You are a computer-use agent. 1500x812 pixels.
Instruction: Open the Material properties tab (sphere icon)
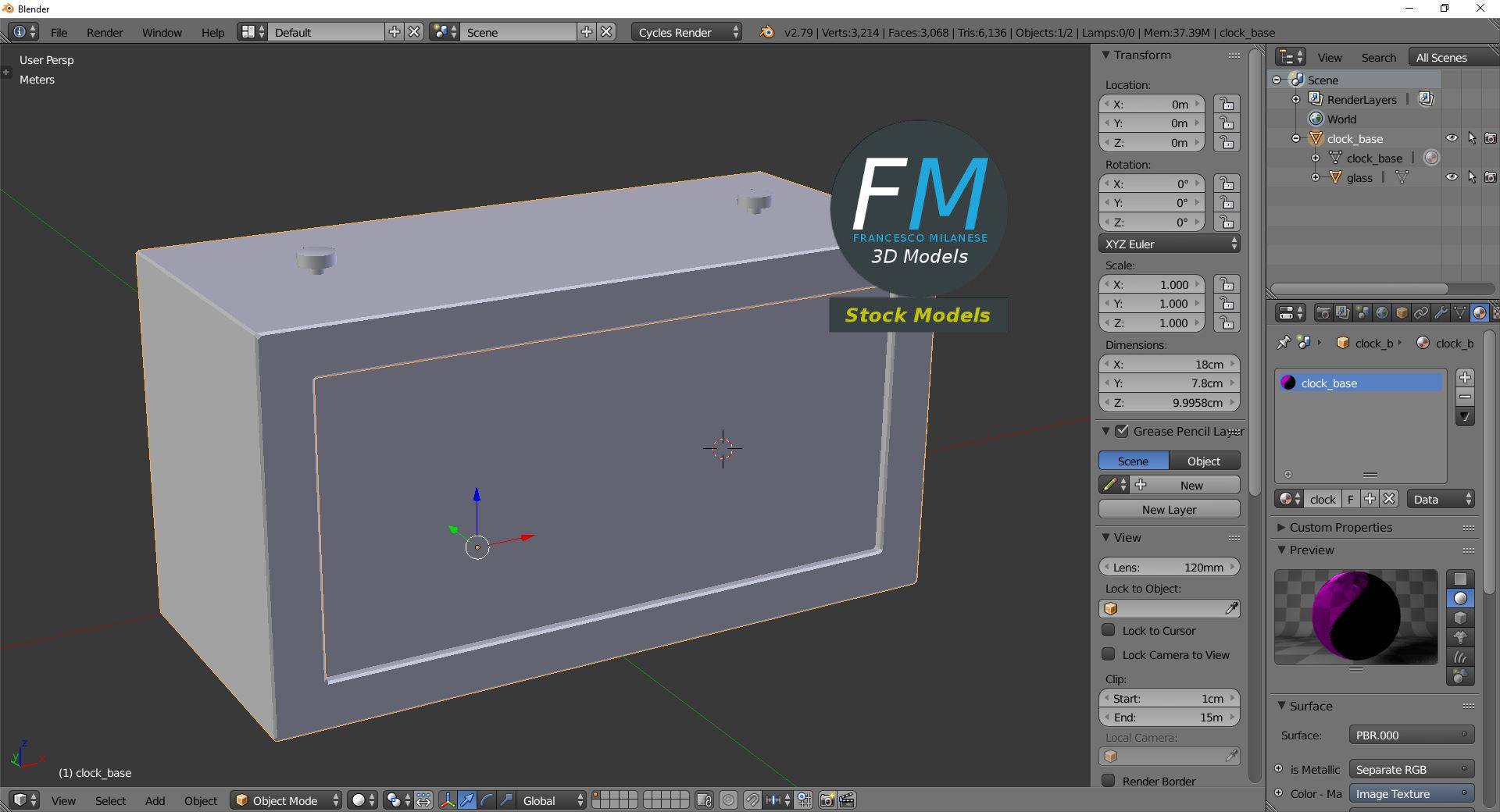(x=1480, y=313)
